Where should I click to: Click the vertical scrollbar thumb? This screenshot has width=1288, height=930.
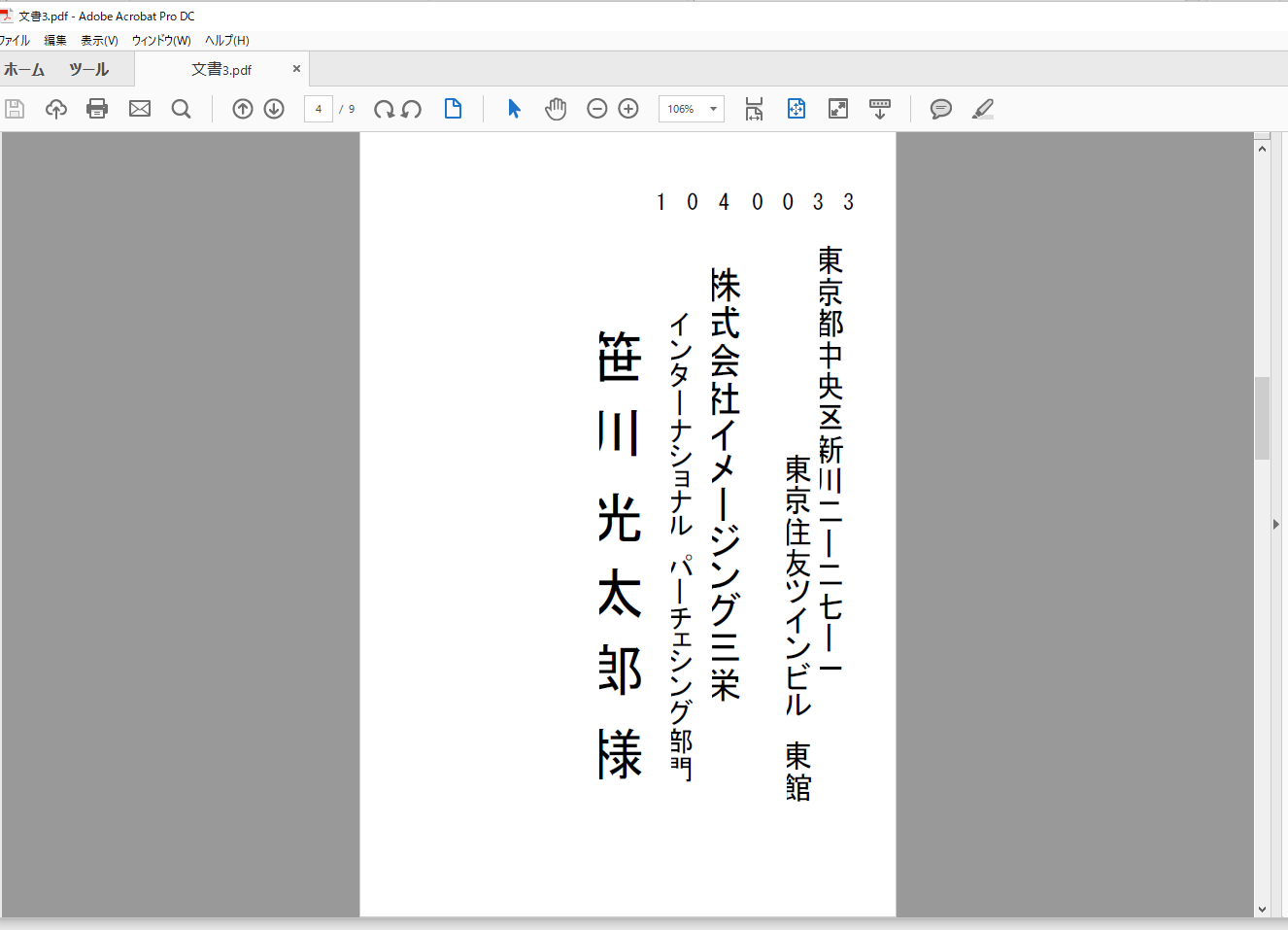tap(1262, 418)
